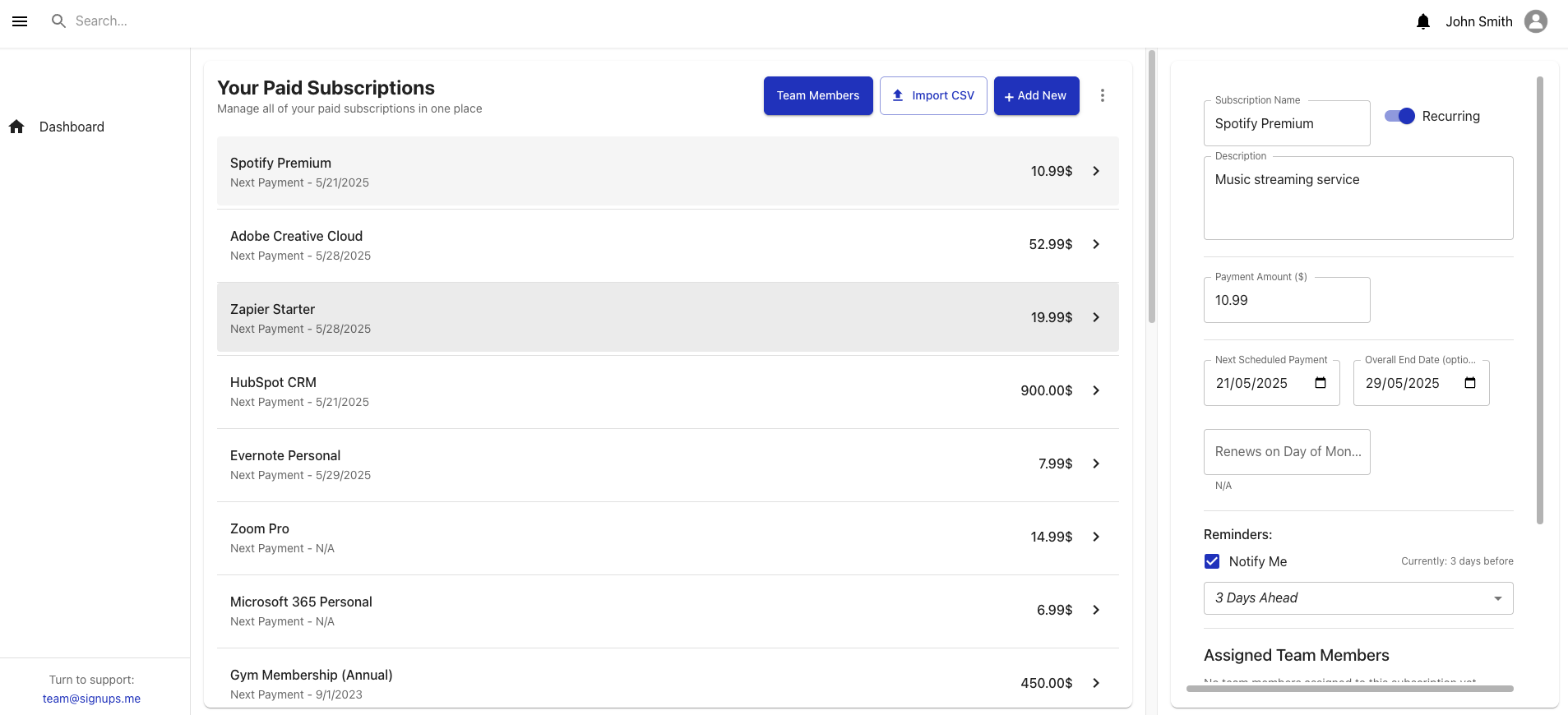Select the Adobe Creative Cloud subscription name
The height and width of the screenshot is (715, 1568).
coord(296,236)
